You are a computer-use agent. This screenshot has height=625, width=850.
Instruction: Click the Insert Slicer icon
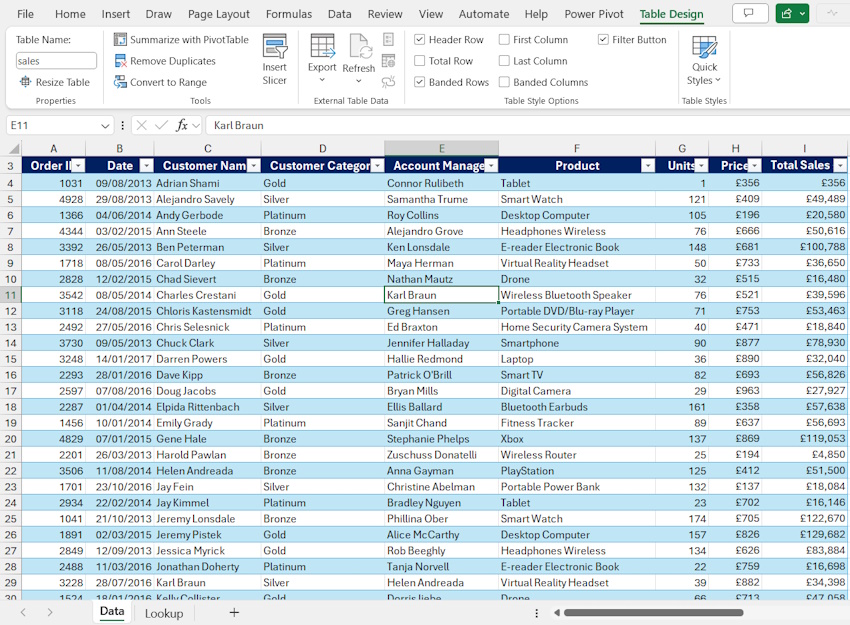coord(274,48)
